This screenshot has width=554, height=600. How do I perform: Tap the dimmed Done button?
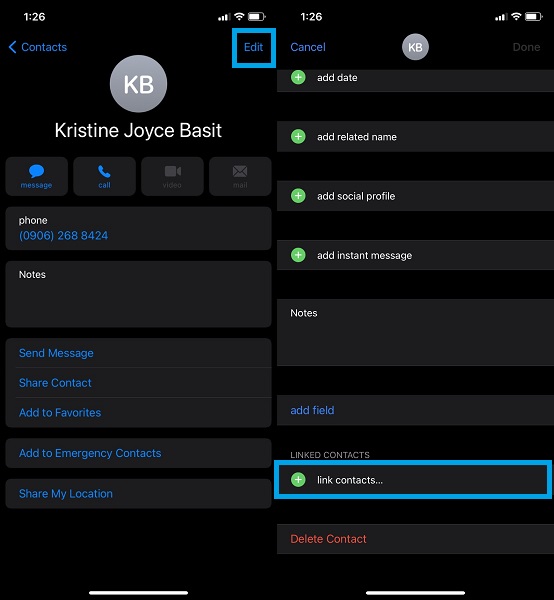pyautogui.click(x=526, y=47)
